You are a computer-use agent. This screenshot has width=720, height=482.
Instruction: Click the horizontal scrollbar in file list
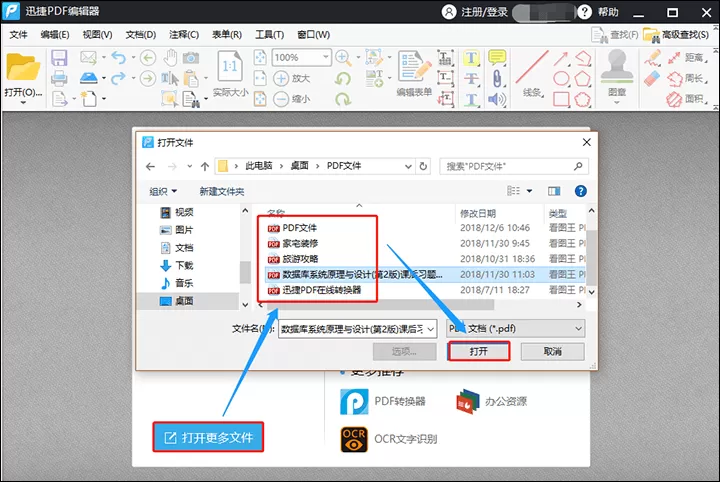coord(381,305)
